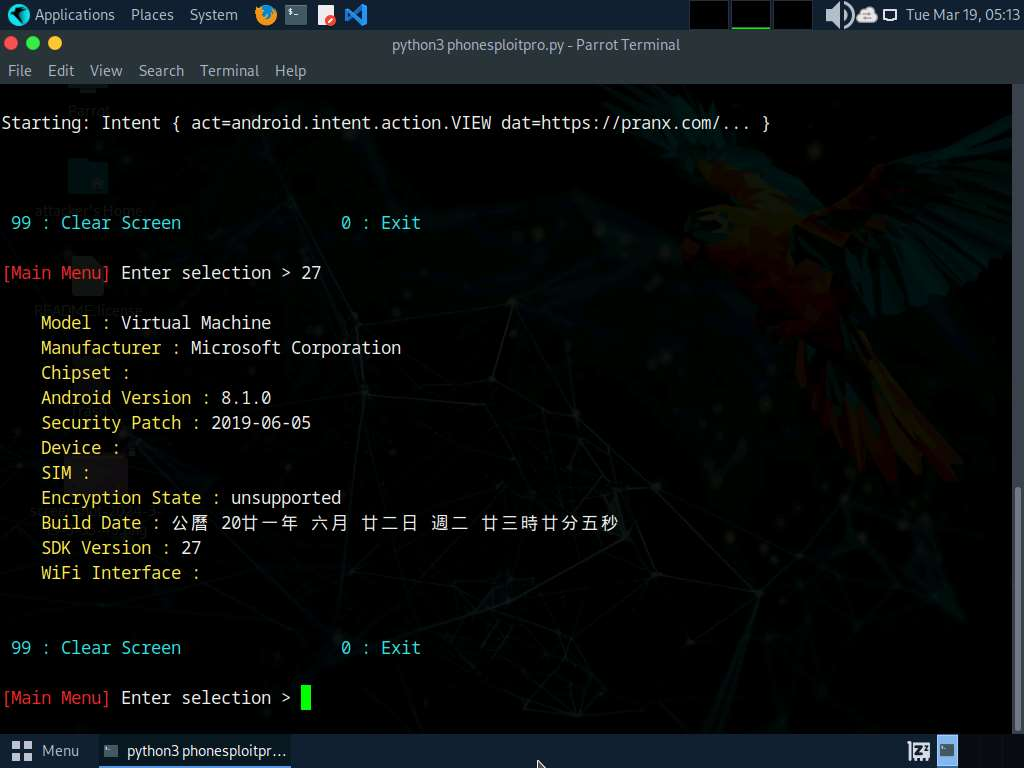Click the date and time clock
This screenshot has width=1024, height=768.
coord(962,15)
